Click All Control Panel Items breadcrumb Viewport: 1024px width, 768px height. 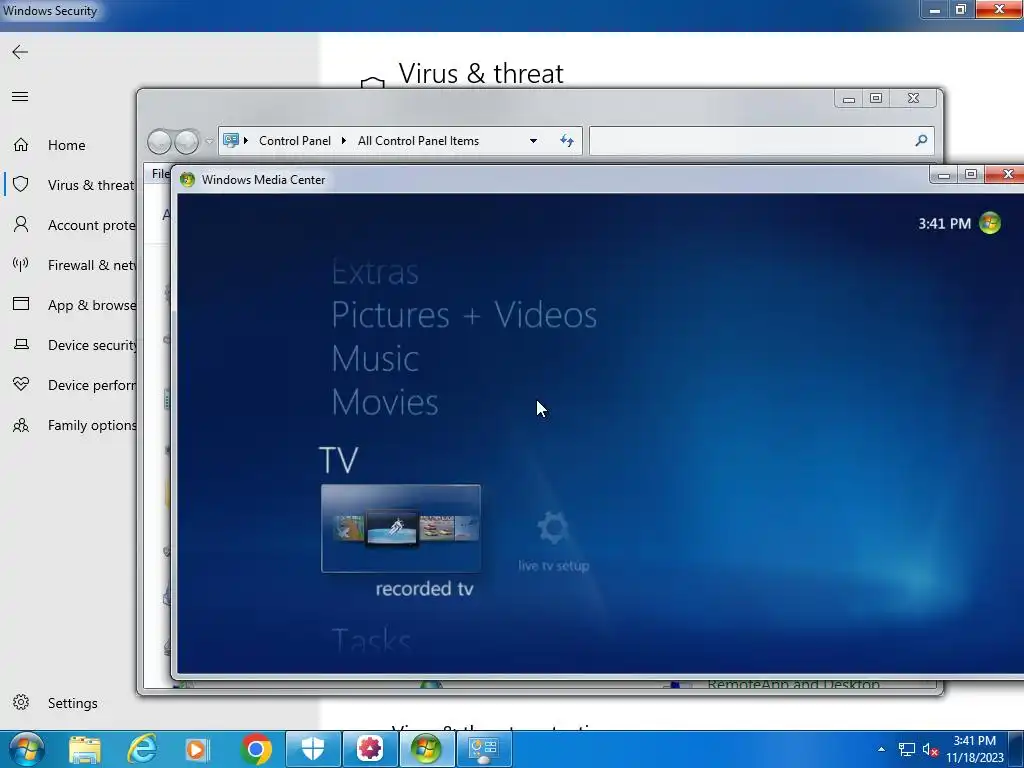418,141
